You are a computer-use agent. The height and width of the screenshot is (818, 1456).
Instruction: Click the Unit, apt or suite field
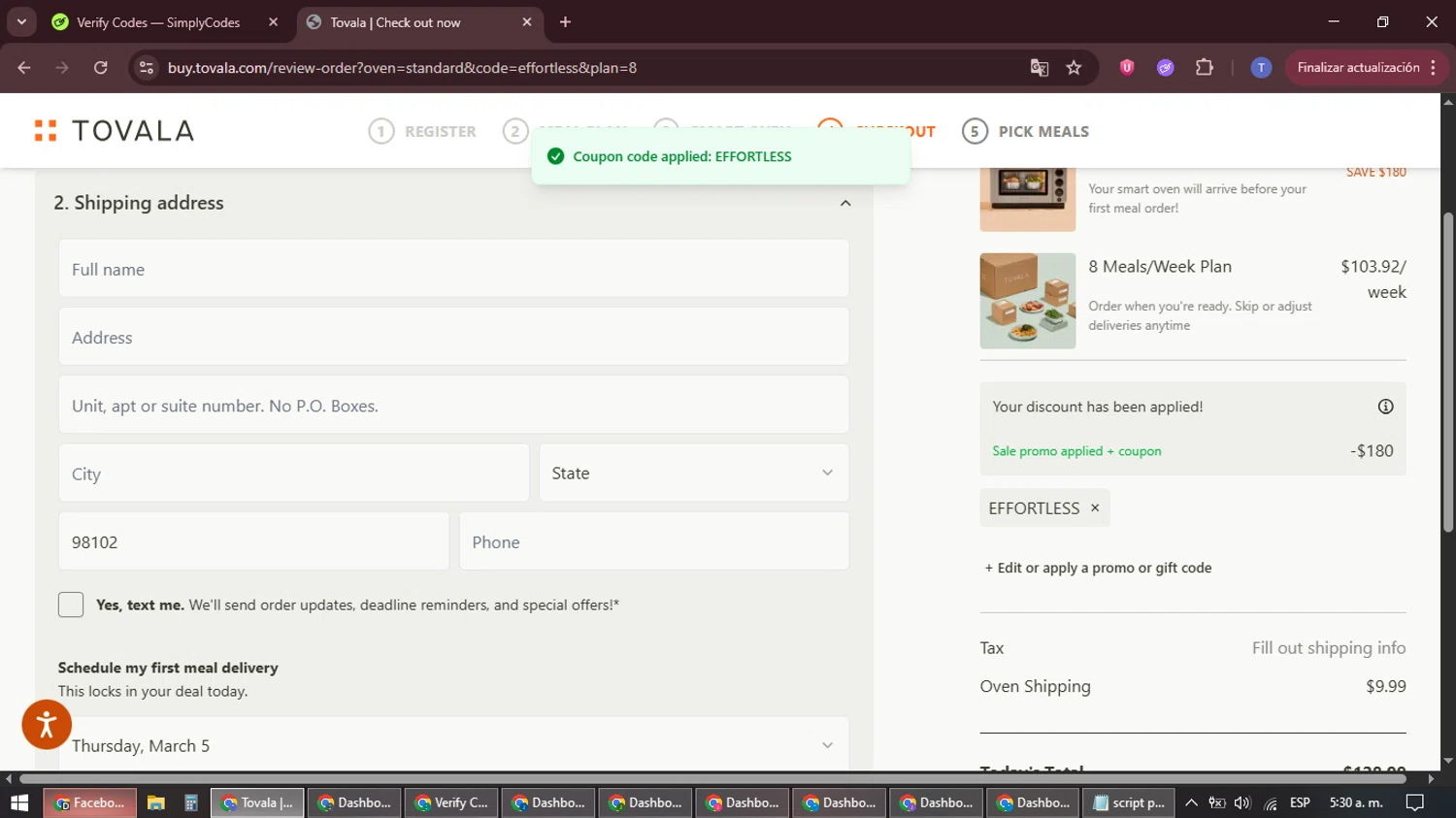click(x=453, y=405)
